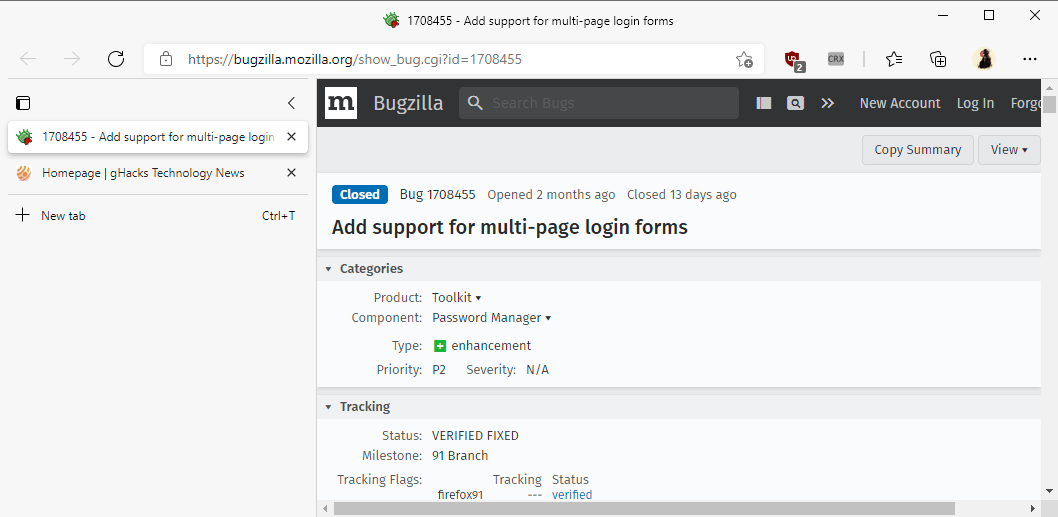This screenshot has width=1058, height=517.
Task: Open the tab actions menu icon
Action: (x=23, y=103)
